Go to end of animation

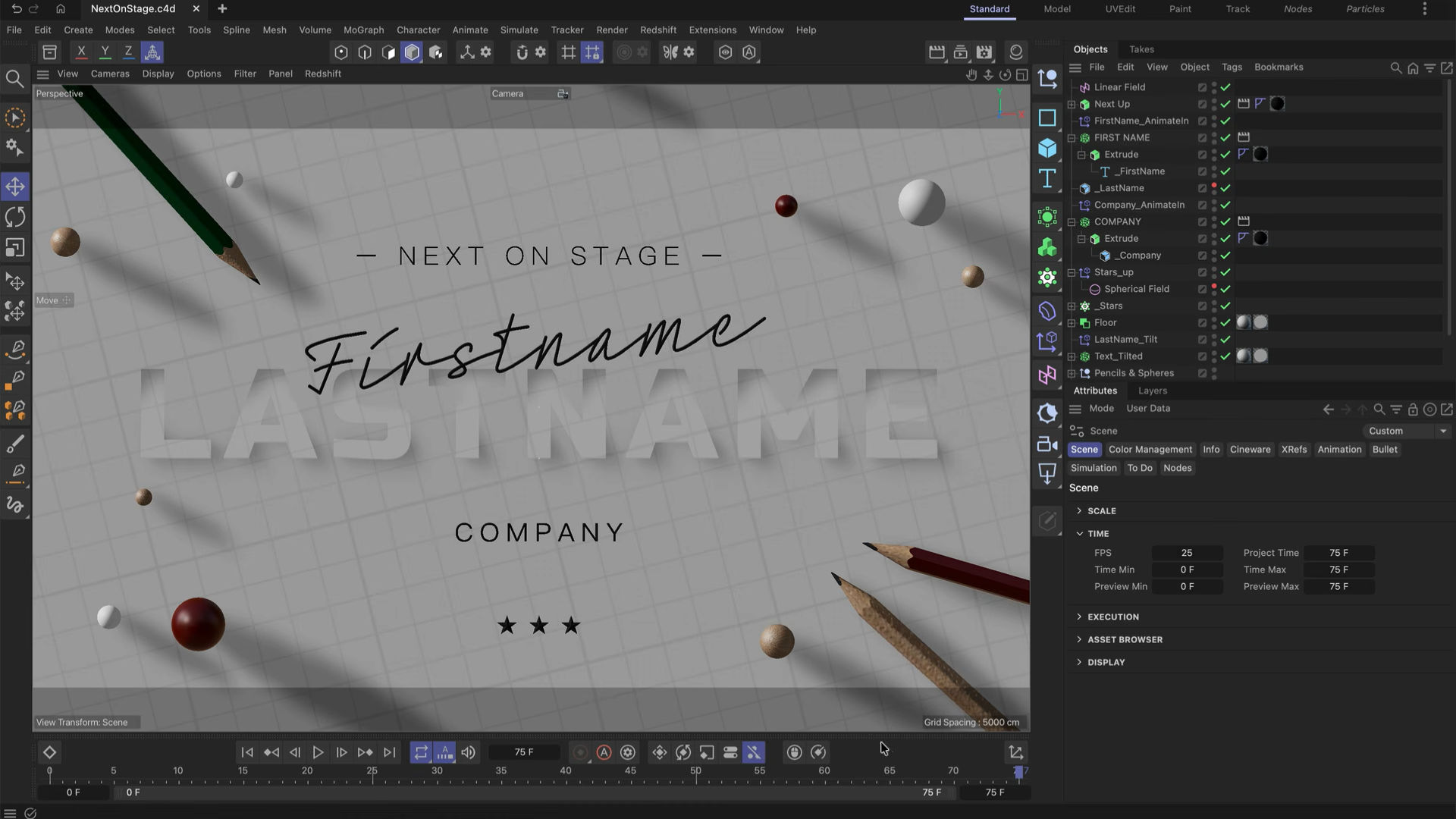389,752
